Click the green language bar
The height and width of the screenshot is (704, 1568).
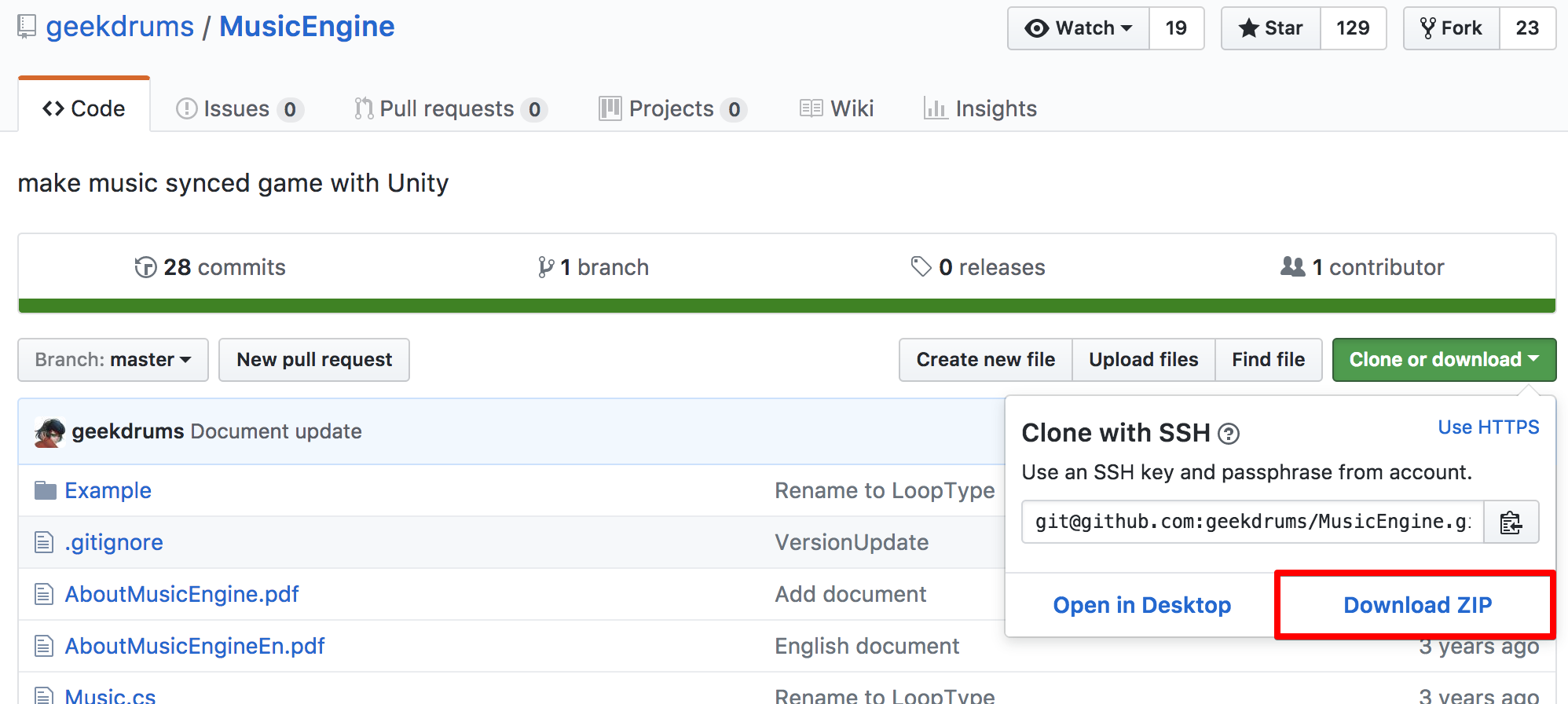(786, 306)
